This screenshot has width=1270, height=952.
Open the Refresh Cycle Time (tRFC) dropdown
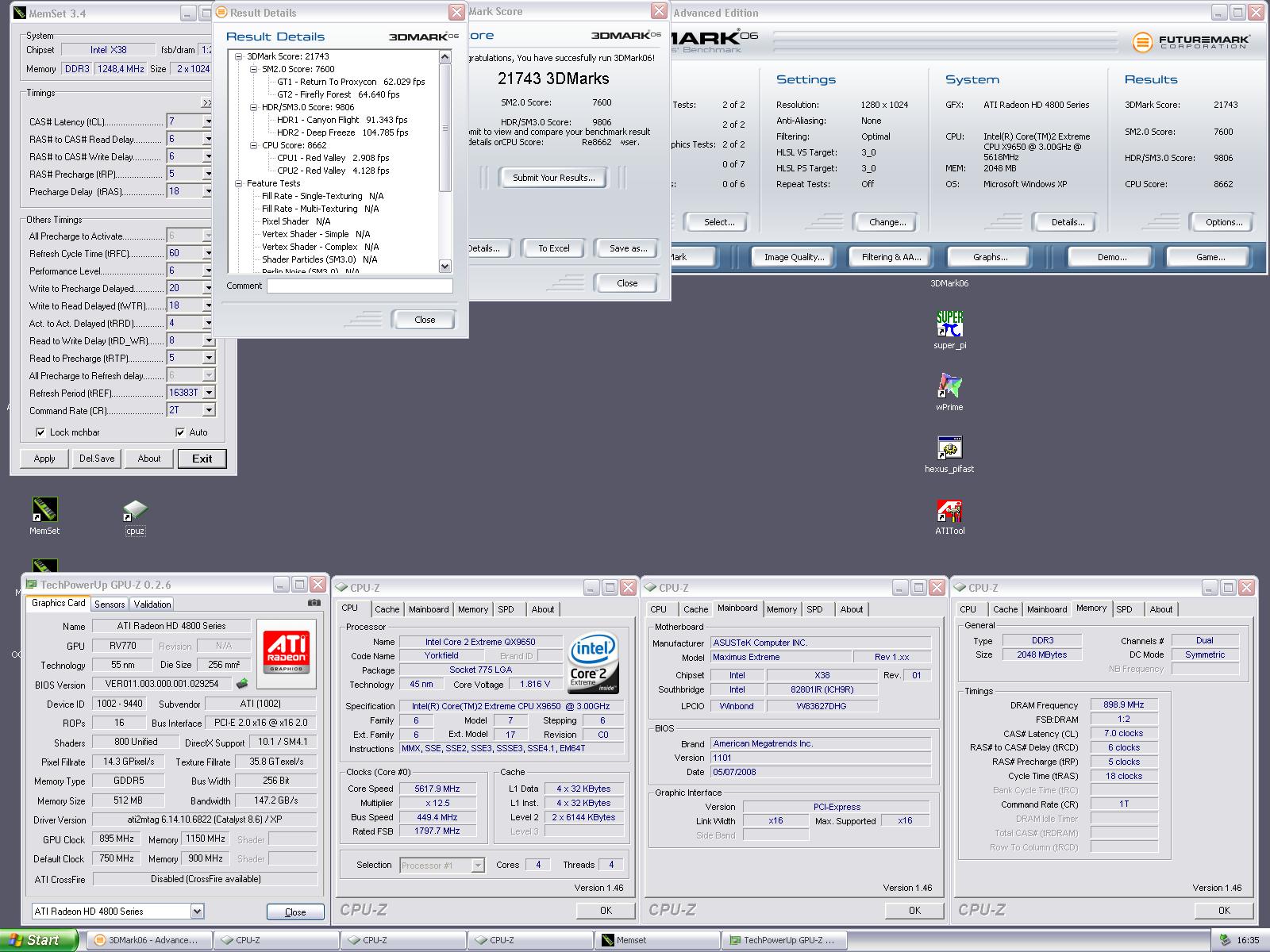tap(208, 253)
